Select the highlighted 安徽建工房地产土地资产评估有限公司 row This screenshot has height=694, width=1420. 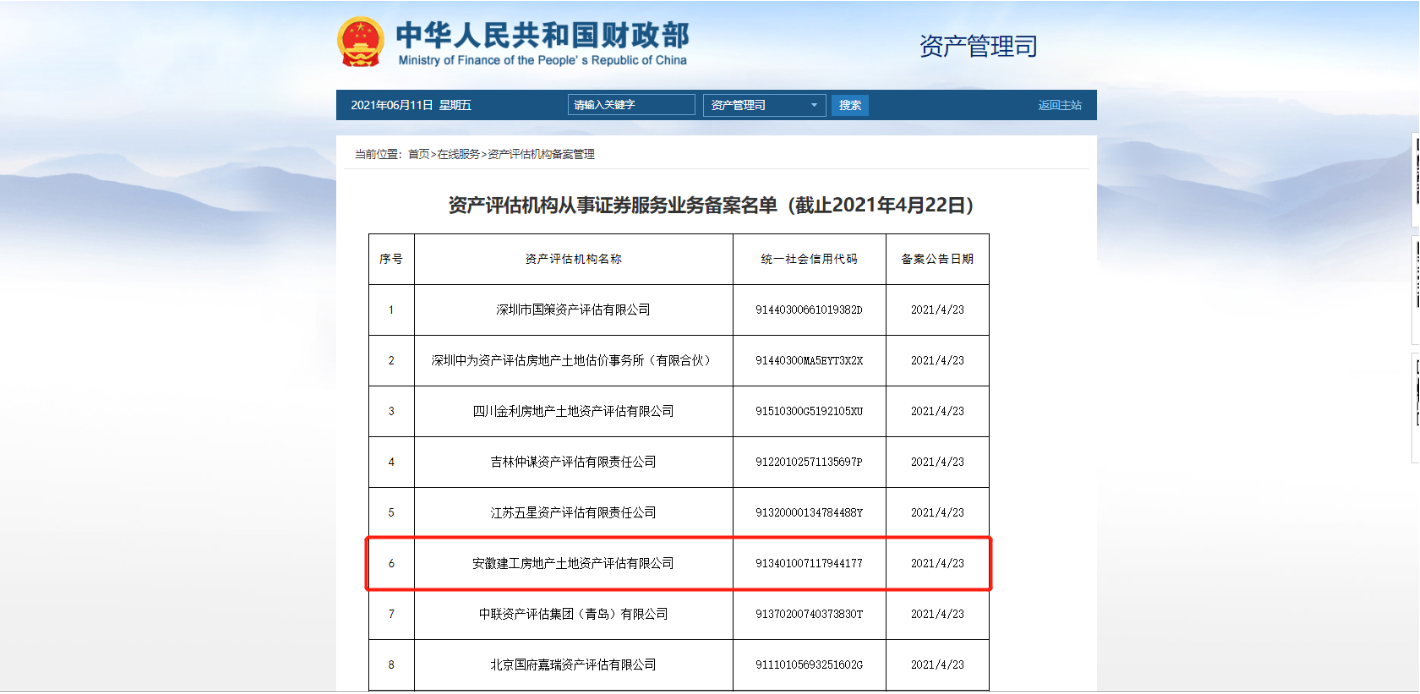click(x=573, y=564)
